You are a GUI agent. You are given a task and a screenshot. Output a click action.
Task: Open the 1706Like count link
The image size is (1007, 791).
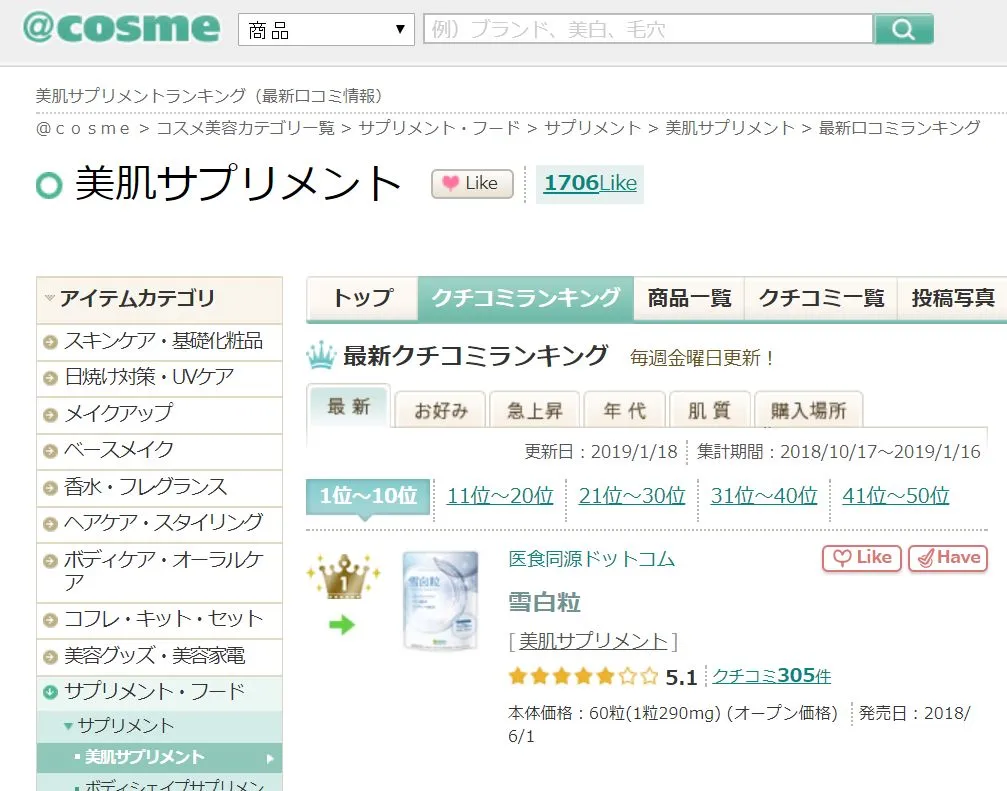pyautogui.click(x=590, y=184)
